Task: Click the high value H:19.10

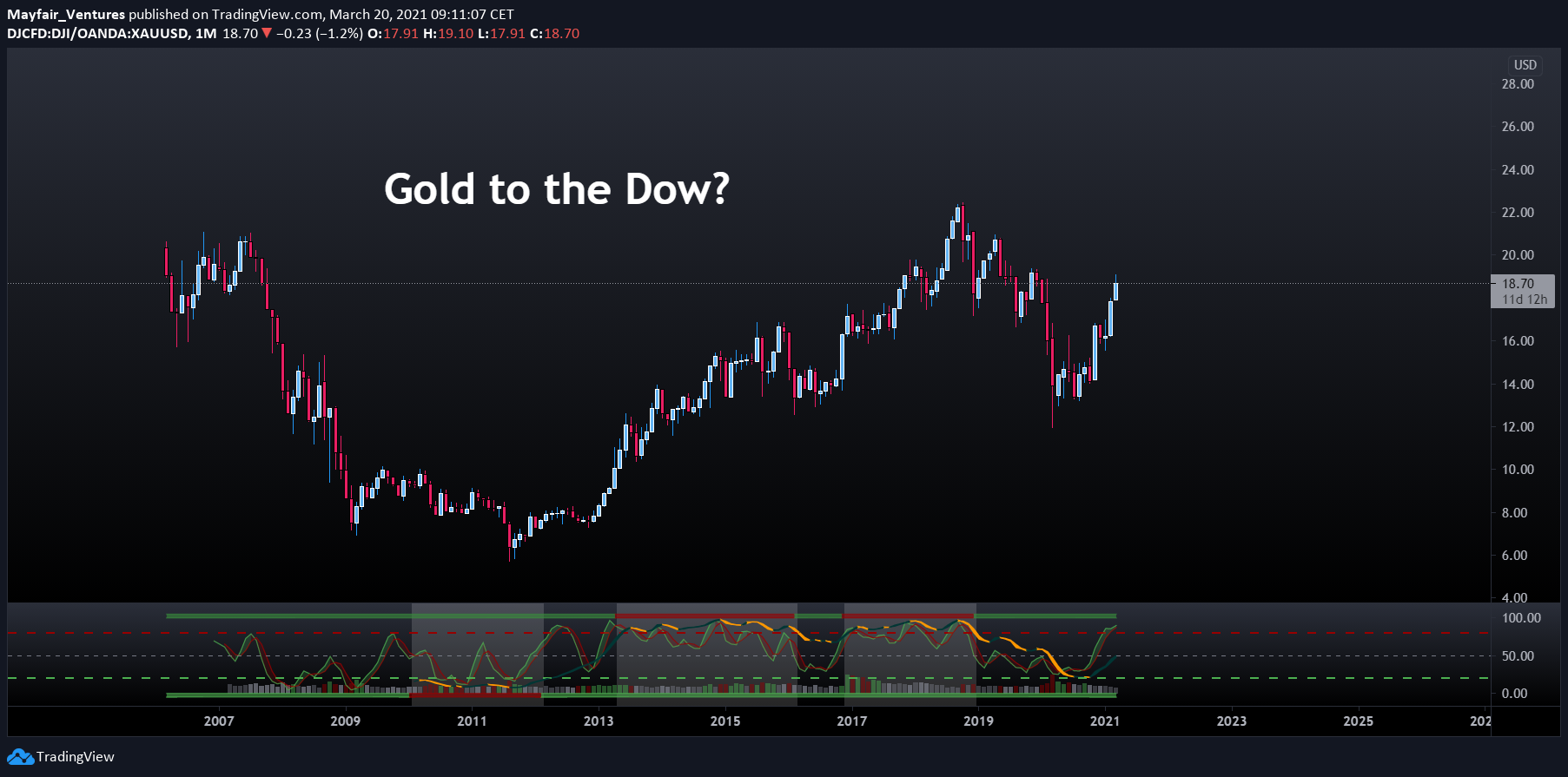Action: [448, 34]
